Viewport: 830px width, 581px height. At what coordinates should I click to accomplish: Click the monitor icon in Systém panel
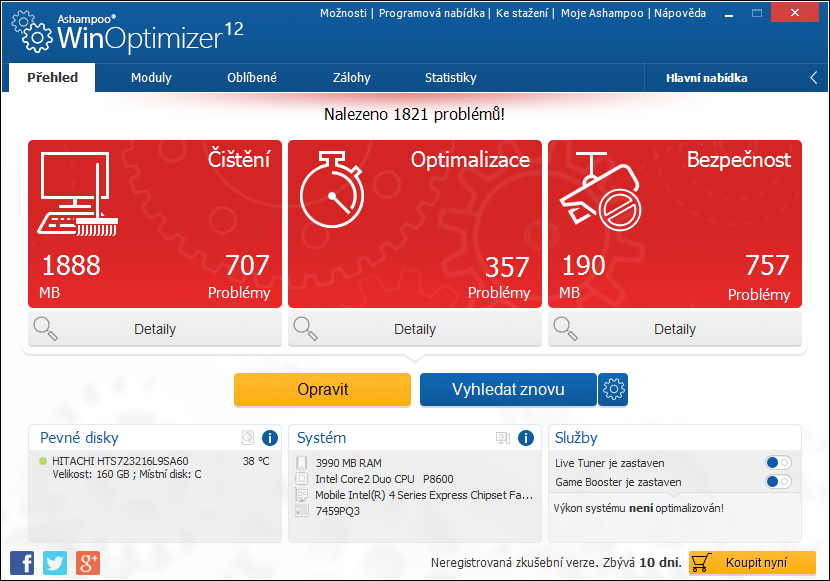(x=503, y=438)
